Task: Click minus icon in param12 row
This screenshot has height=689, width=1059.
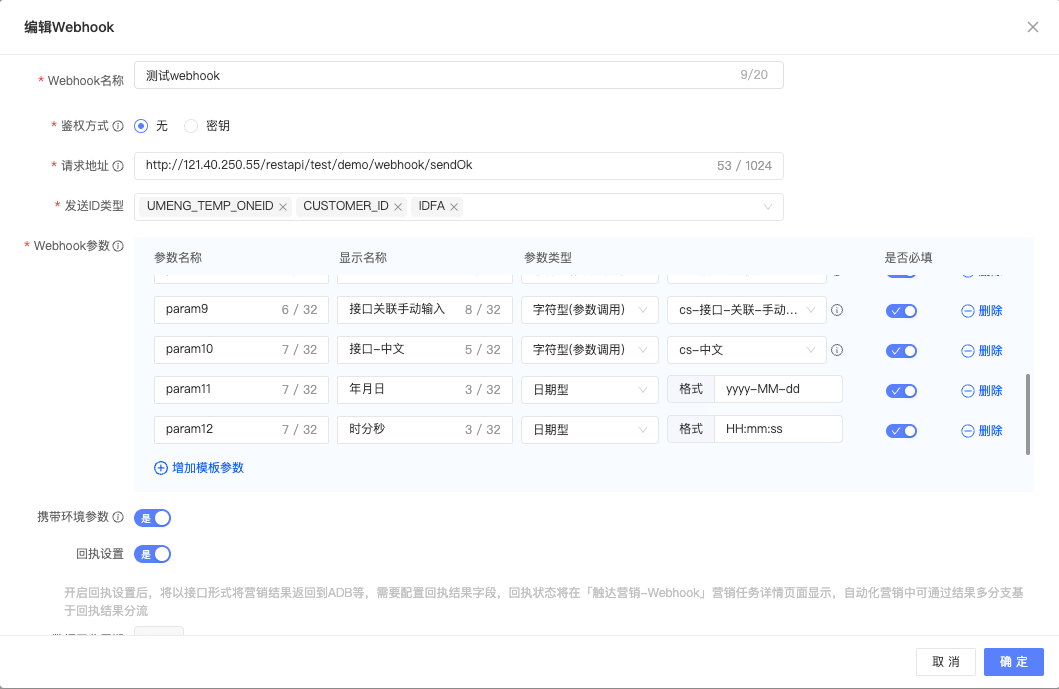Action: pos(967,430)
